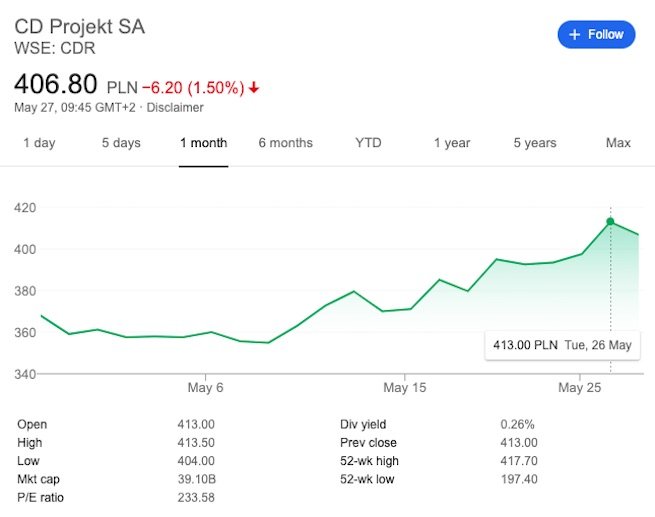Click the PLN currency label beside price
The width and height of the screenshot is (655, 517).
[122, 88]
